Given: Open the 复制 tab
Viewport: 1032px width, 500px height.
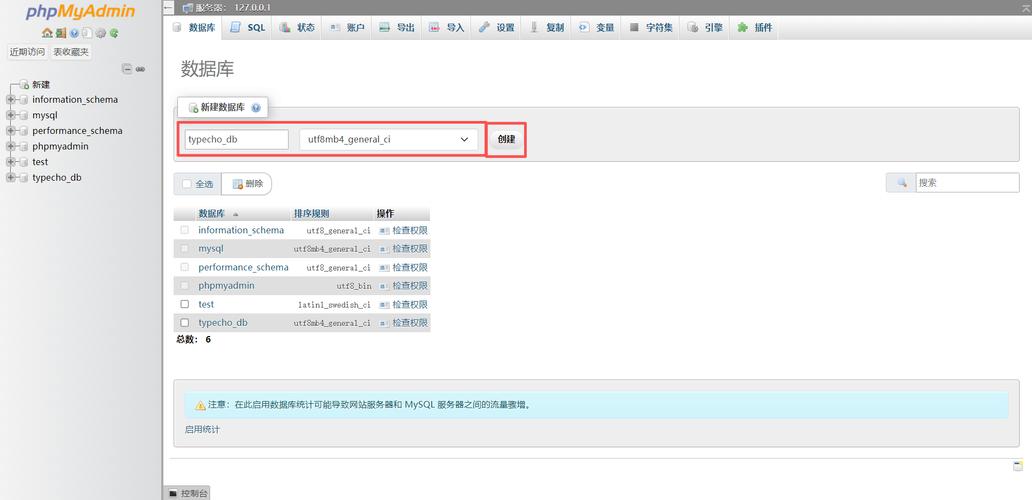Looking at the screenshot, I should 546,28.
